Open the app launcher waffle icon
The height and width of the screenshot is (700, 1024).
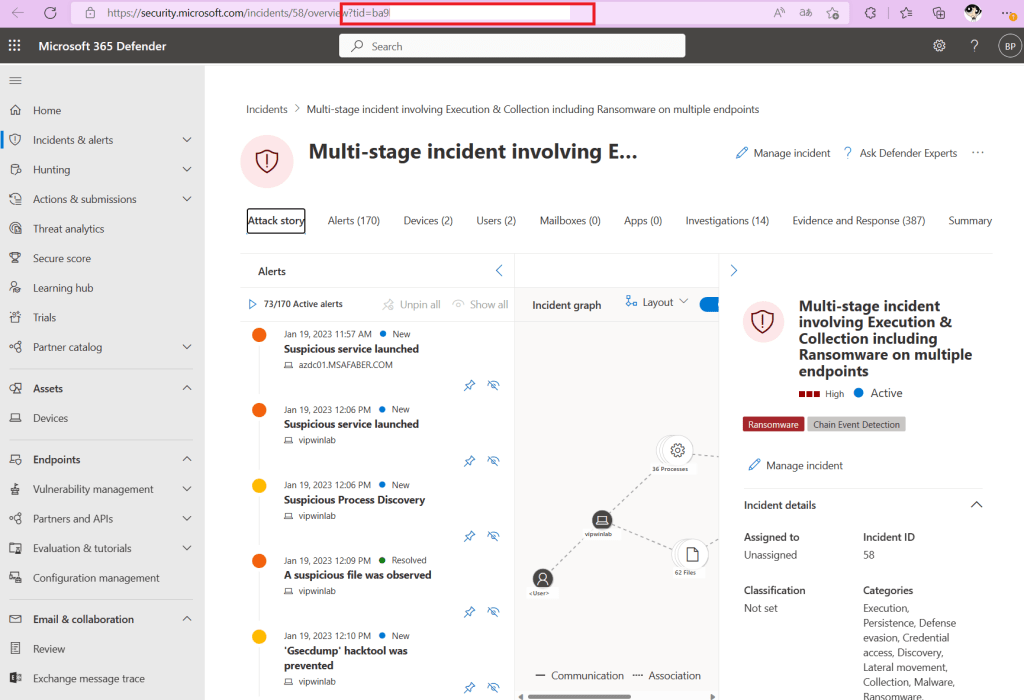click(14, 46)
